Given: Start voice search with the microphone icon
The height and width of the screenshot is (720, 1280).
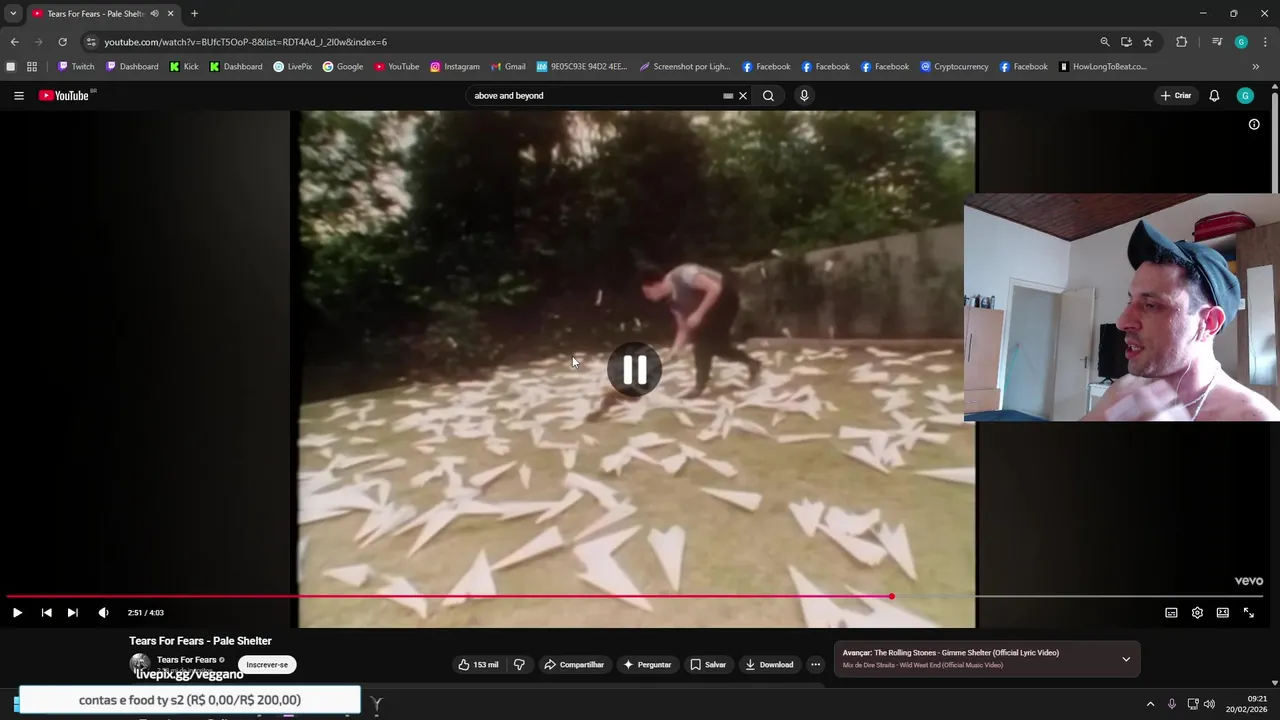Looking at the screenshot, I should point(804,96).
